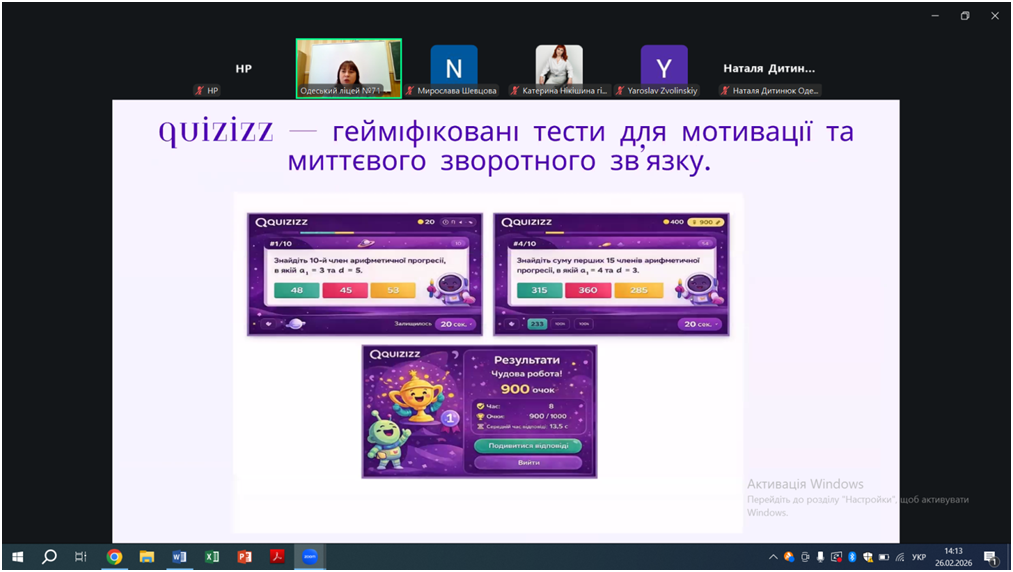Open Excel from the taskbar
This screenshot has width=1013, height=572.
(x=212, y=557)
